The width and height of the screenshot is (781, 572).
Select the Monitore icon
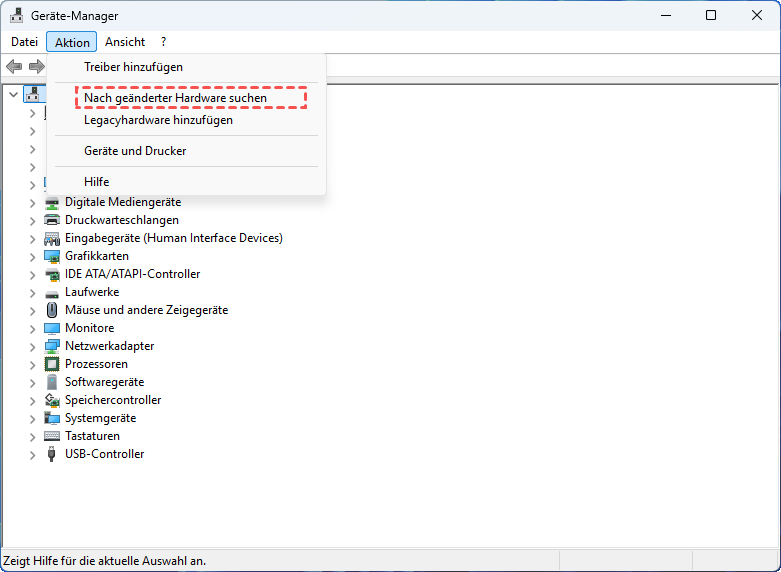[52, 328]
